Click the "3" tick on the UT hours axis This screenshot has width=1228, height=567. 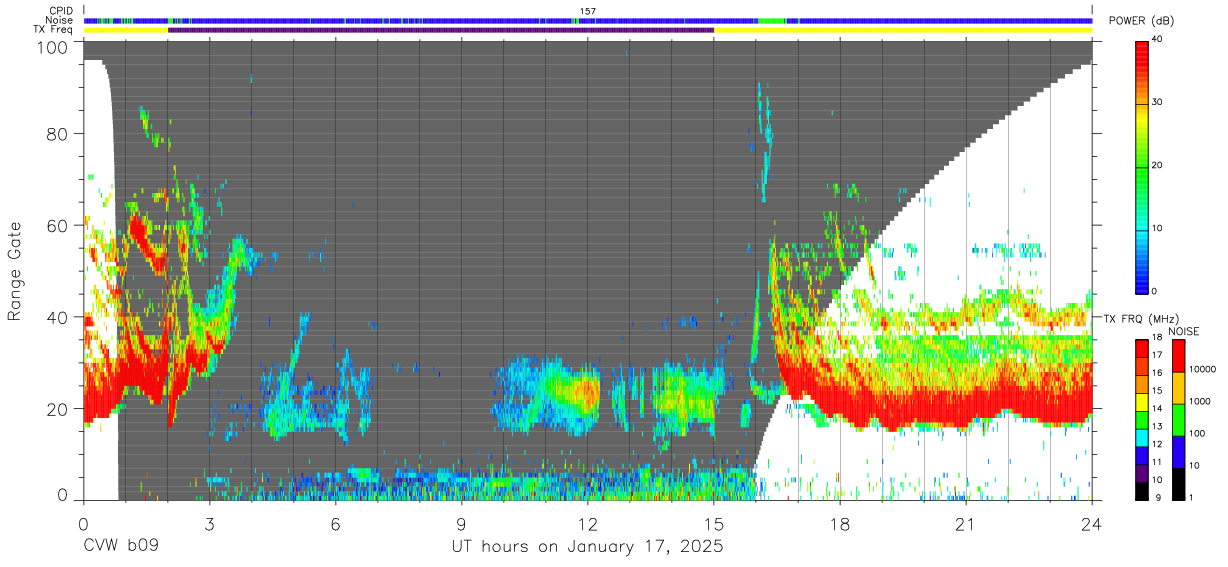click(x=210, y=523)
